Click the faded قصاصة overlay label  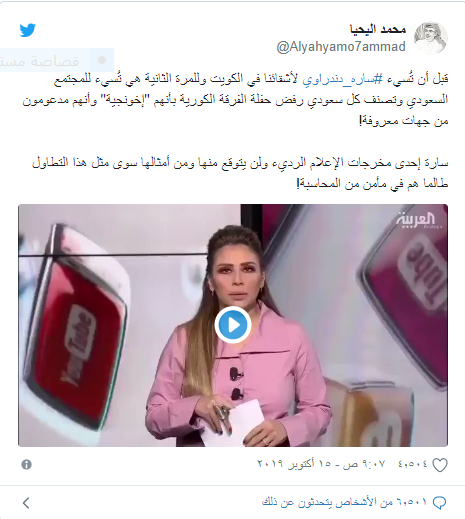pyautogui.click(x=40, y=61)
